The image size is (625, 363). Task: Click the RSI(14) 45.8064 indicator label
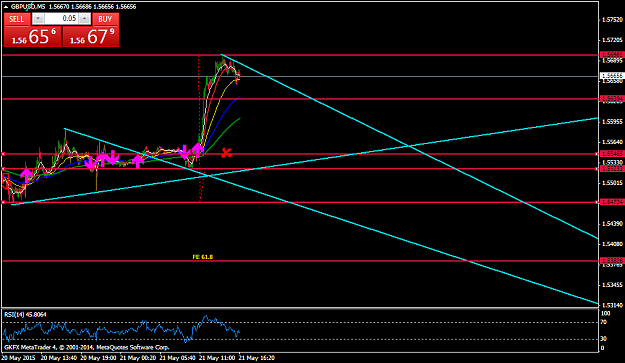(26, 314)
